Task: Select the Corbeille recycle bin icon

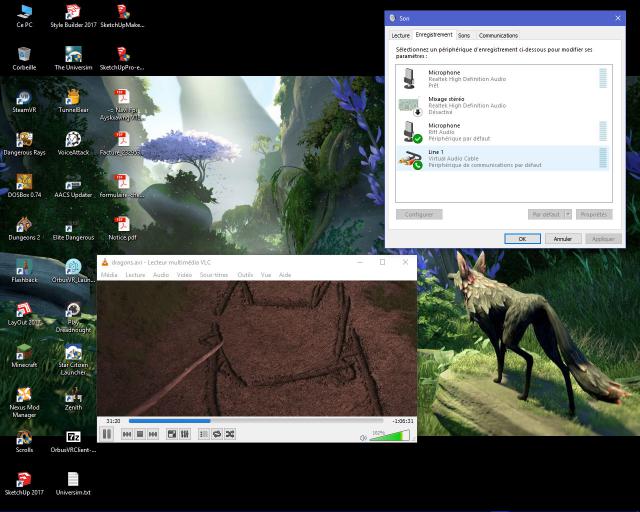Action: (24, 59)
